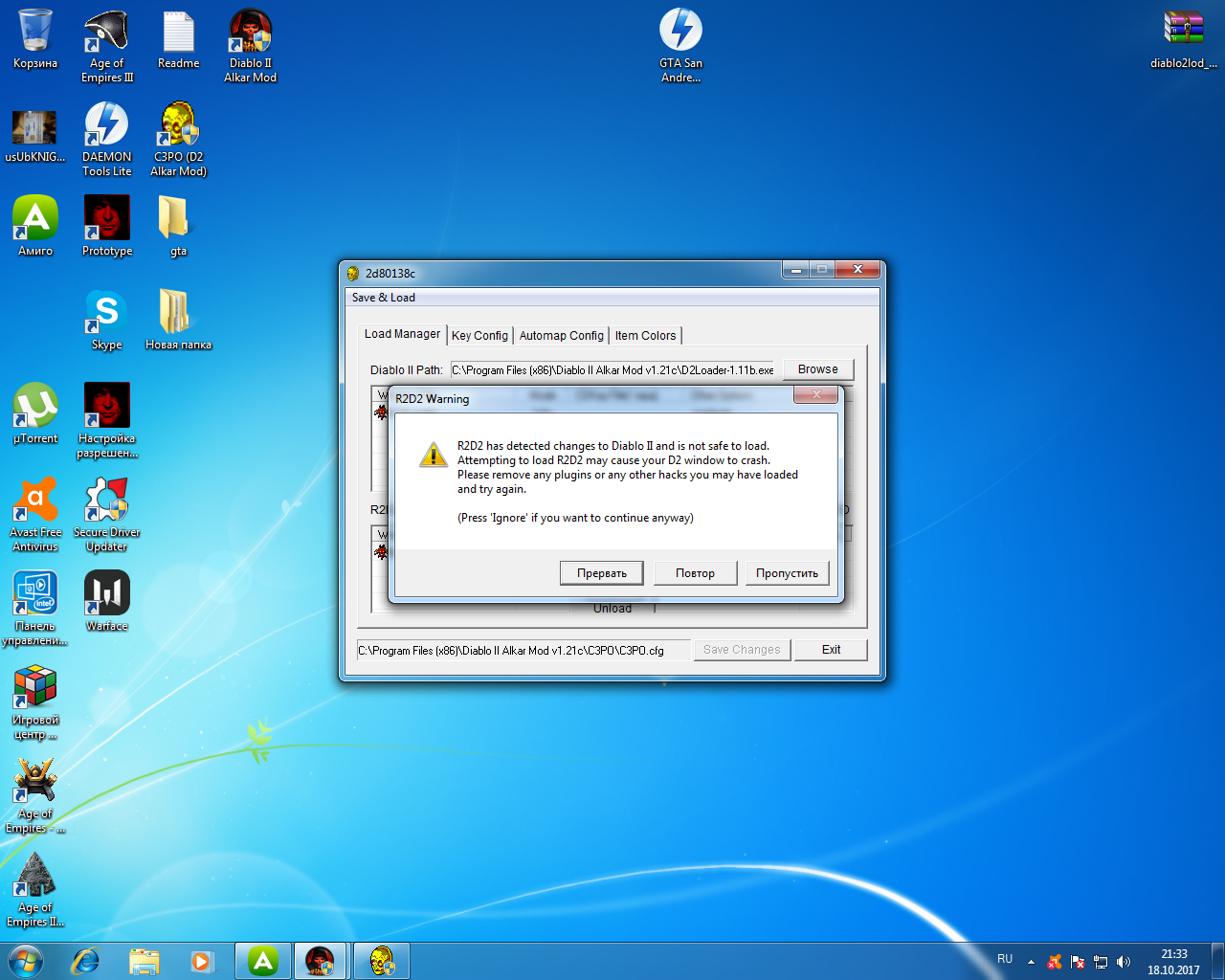Click the Save Changes button

click(742, 650)
